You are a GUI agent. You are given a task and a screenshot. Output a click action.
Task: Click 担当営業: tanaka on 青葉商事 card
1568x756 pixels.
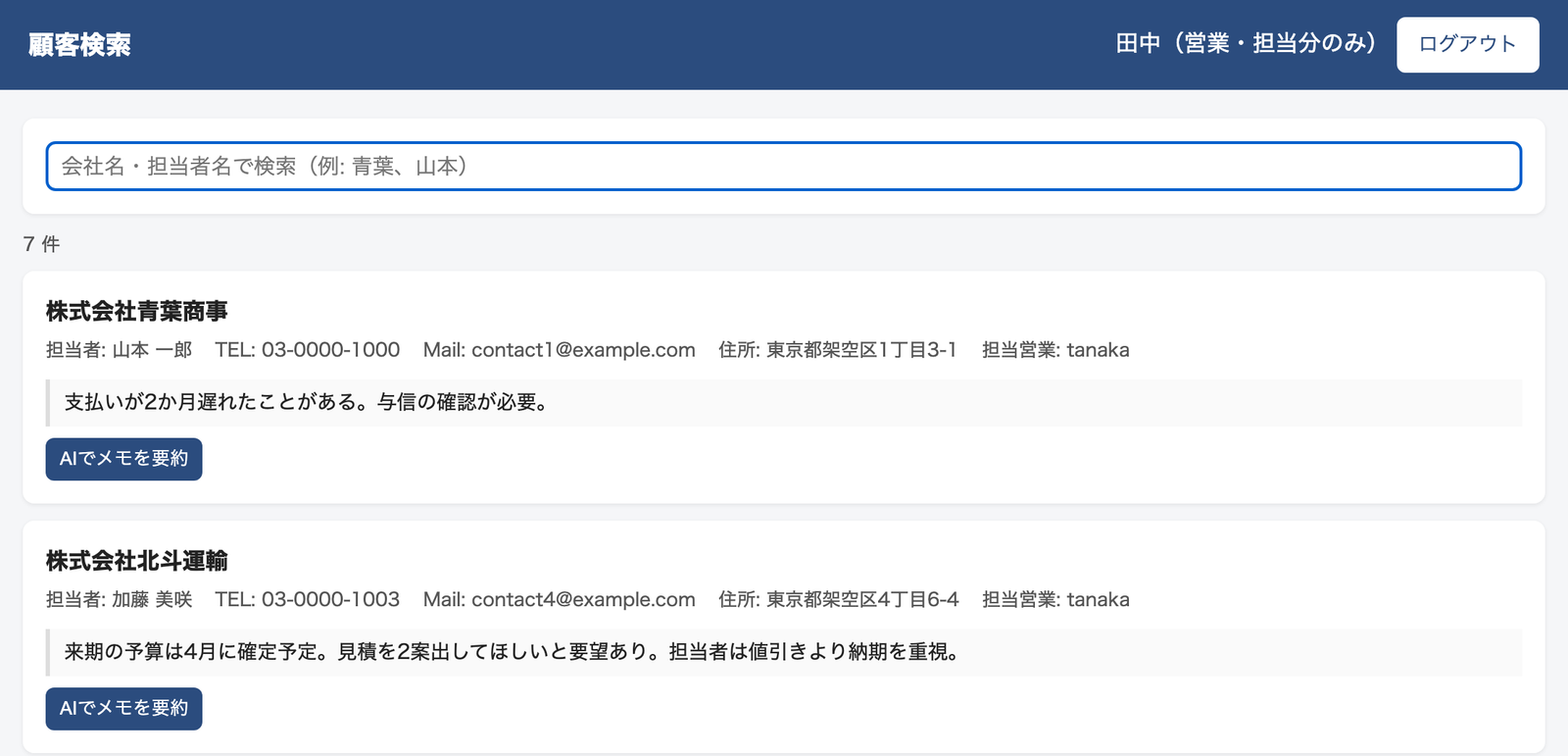click(x=1055, y=350)
